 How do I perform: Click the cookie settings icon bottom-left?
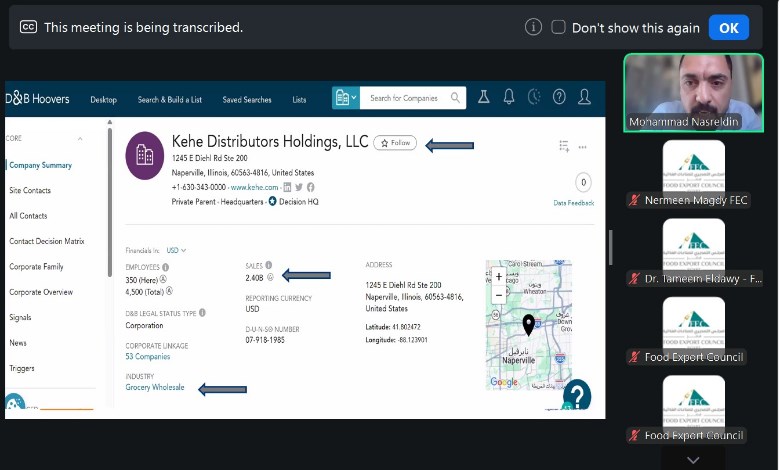click(x=14, y=402)
